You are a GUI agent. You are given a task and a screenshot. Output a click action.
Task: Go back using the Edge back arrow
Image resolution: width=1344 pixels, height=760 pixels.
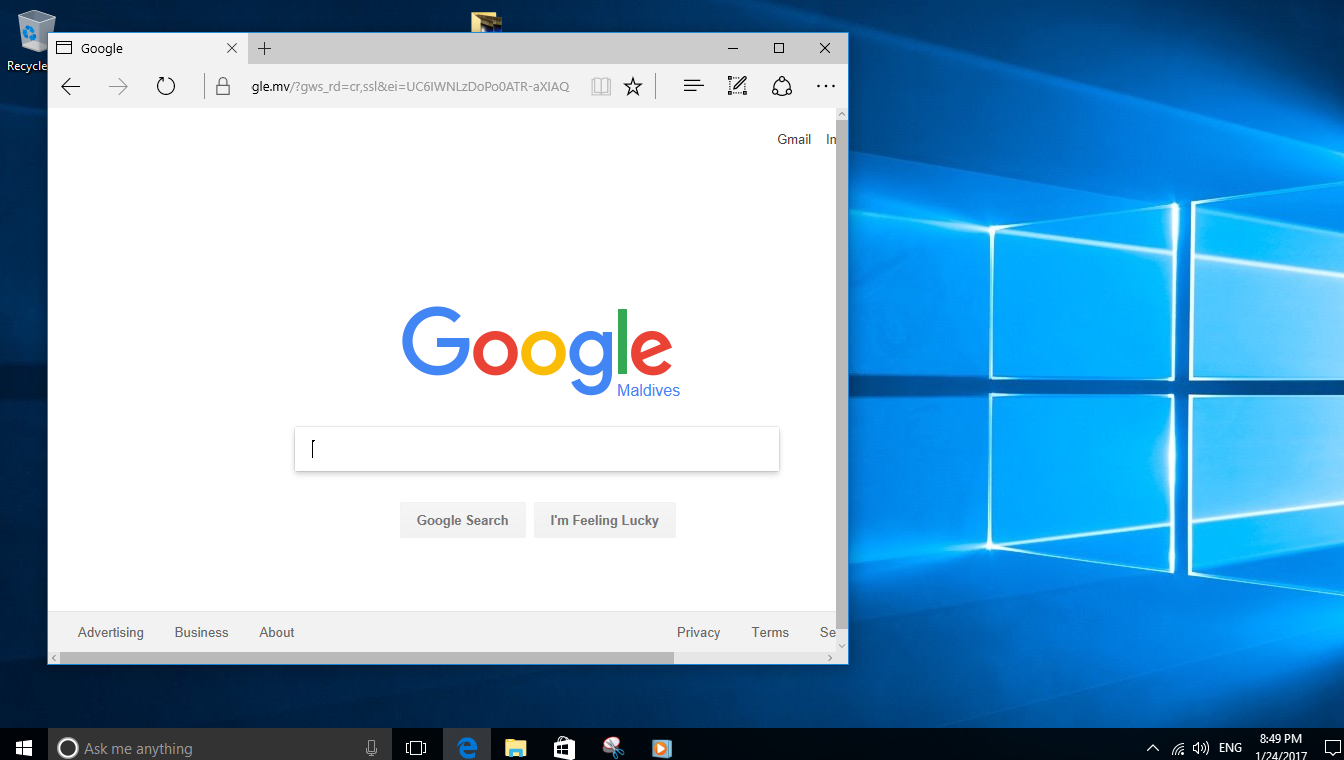(70, 87)
